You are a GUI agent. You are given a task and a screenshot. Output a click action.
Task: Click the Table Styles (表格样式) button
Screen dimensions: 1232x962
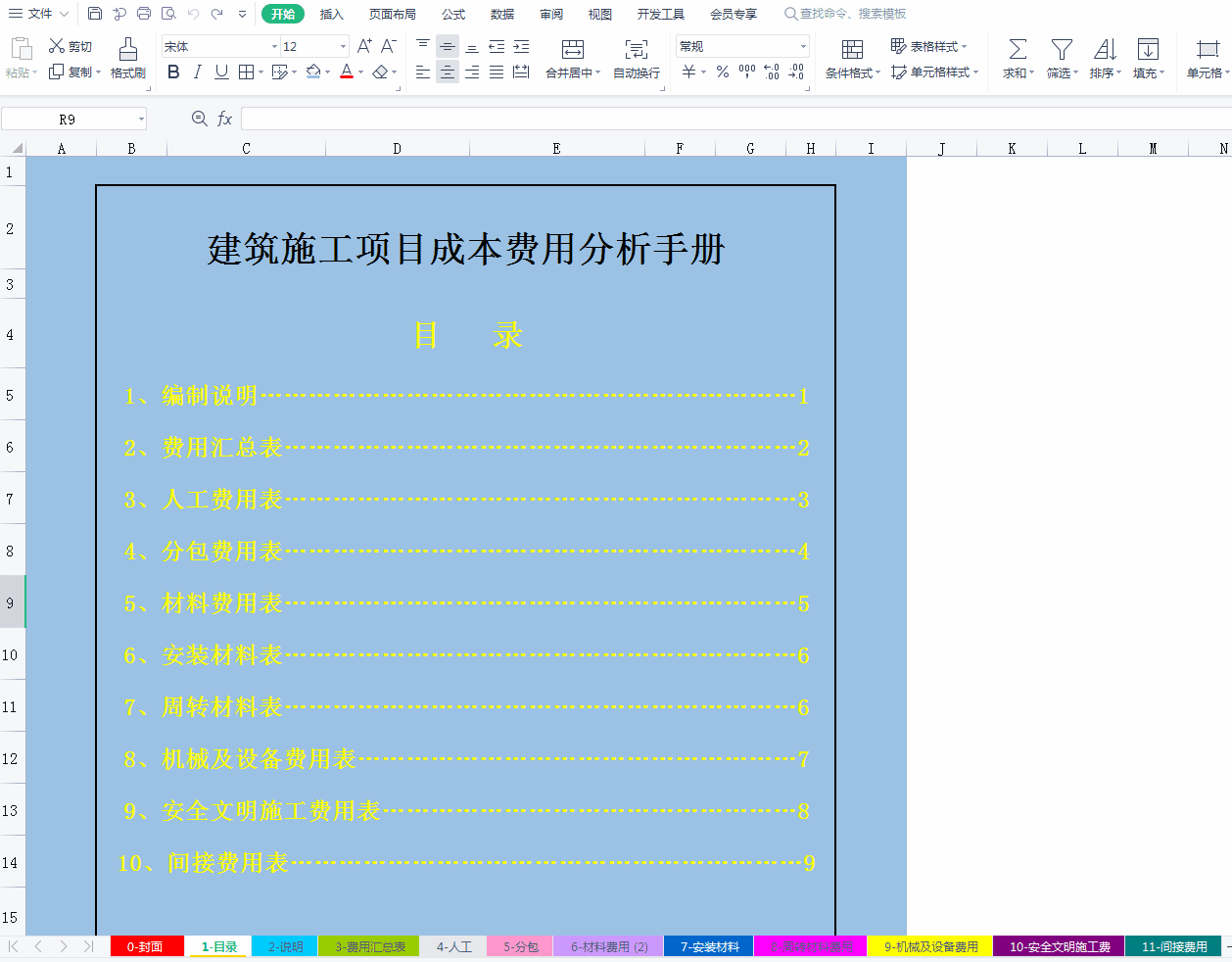(x=928, y=45)
